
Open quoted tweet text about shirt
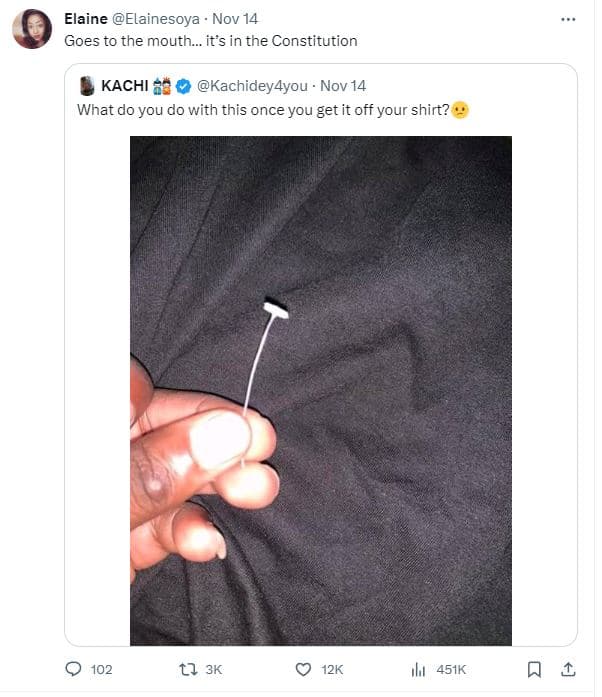[x=273, y=110]
